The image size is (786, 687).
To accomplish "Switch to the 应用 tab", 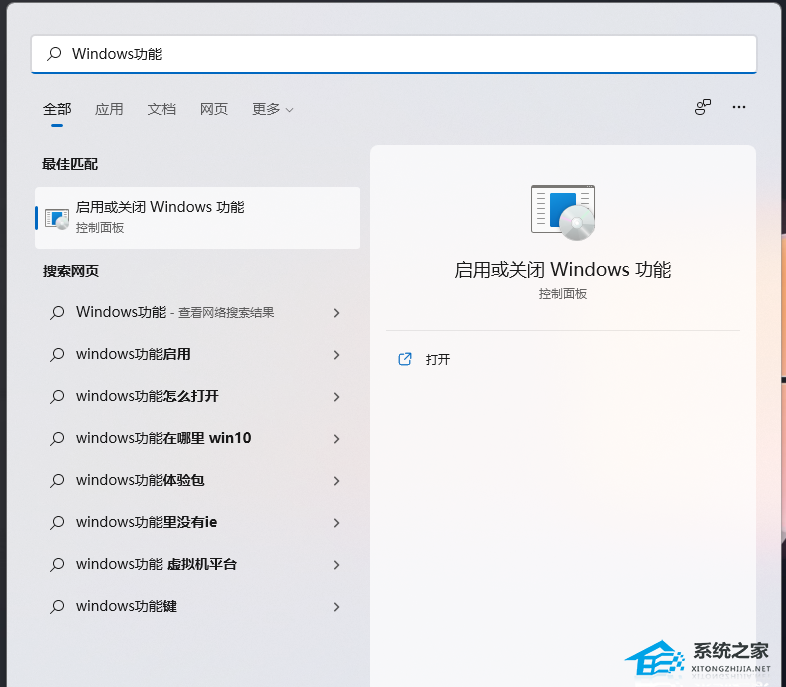I will tap(109, 109).
